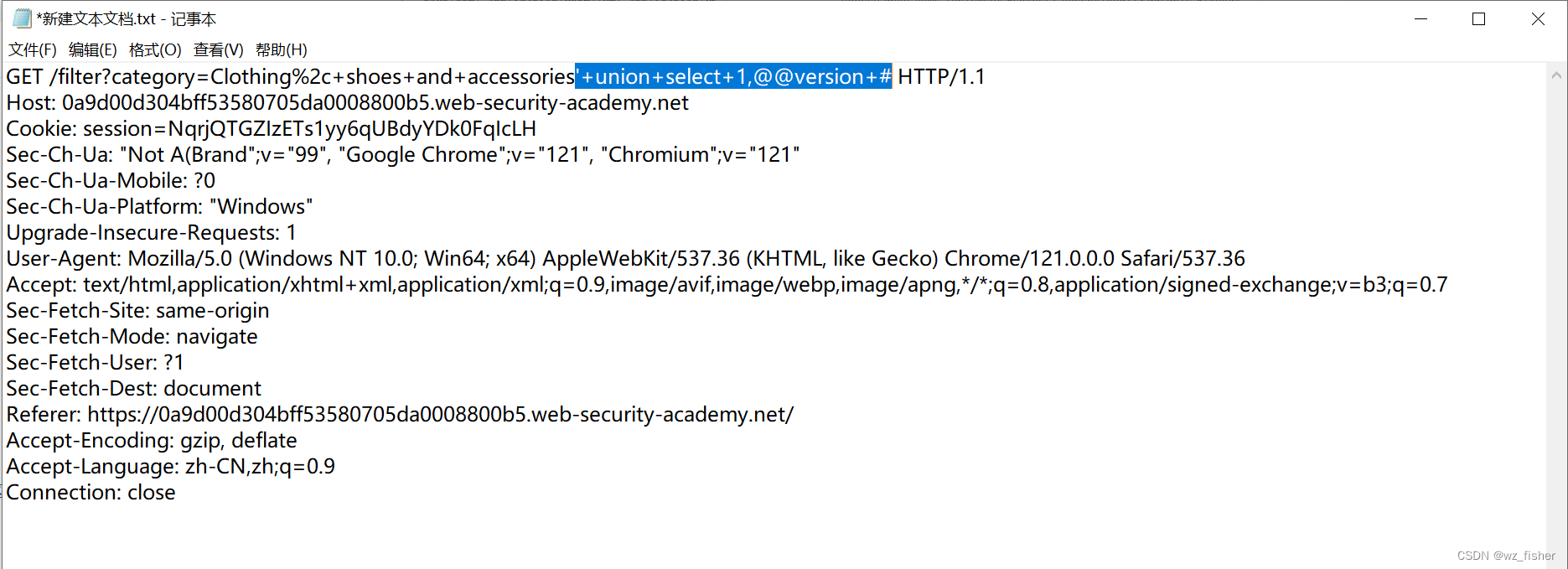1568x569 pixels.
Task: Maximize the Notepad window
Action: point(1479,18)
